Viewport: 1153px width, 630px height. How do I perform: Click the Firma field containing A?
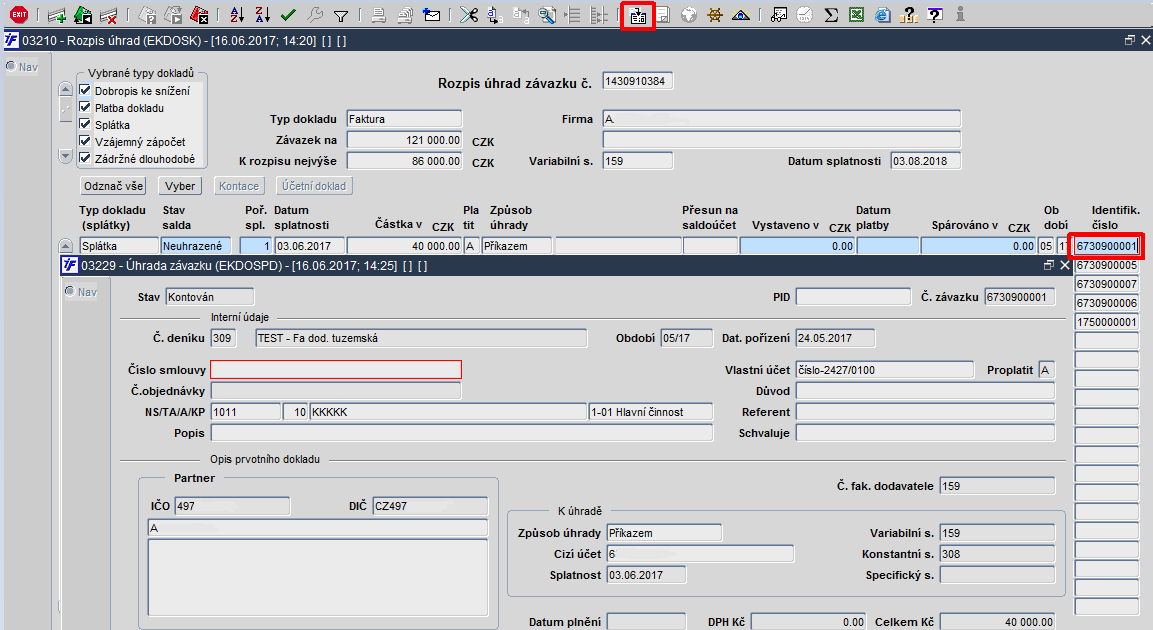click(x=782, y=118)
